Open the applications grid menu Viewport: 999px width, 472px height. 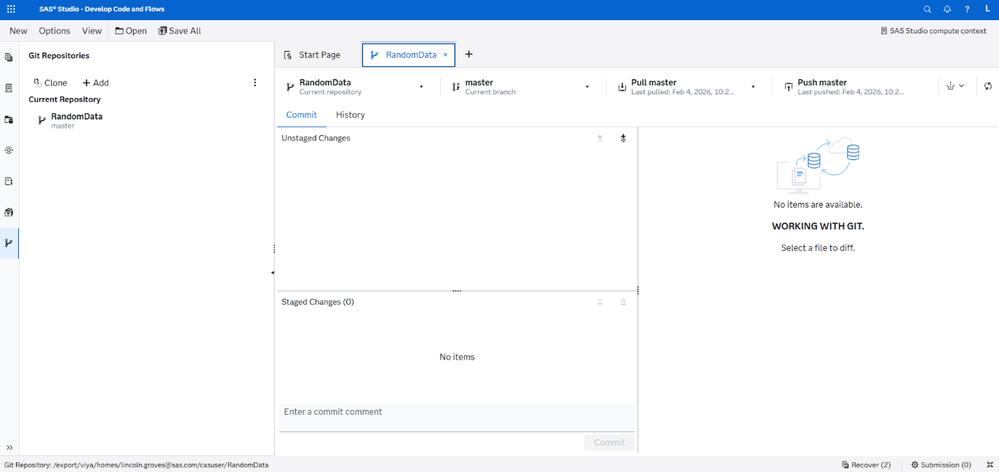[11, 9]
